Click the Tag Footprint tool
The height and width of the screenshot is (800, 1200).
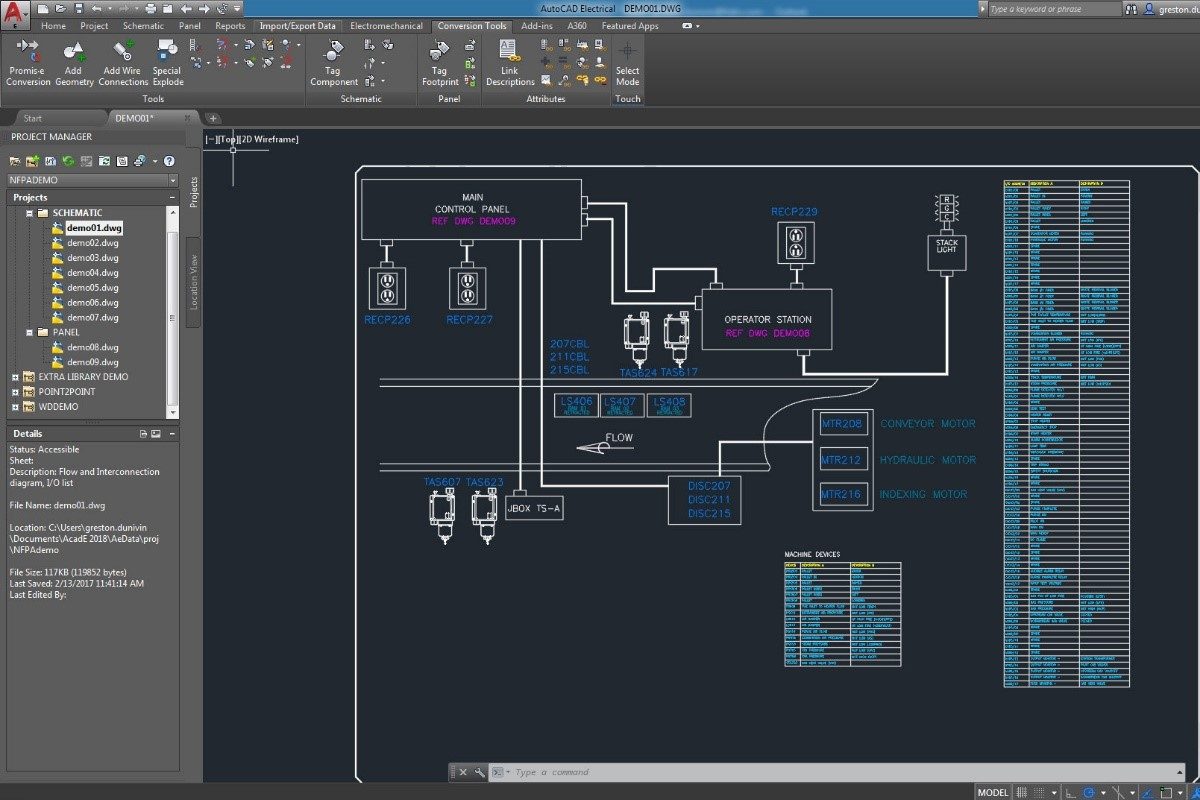[440, 60]
